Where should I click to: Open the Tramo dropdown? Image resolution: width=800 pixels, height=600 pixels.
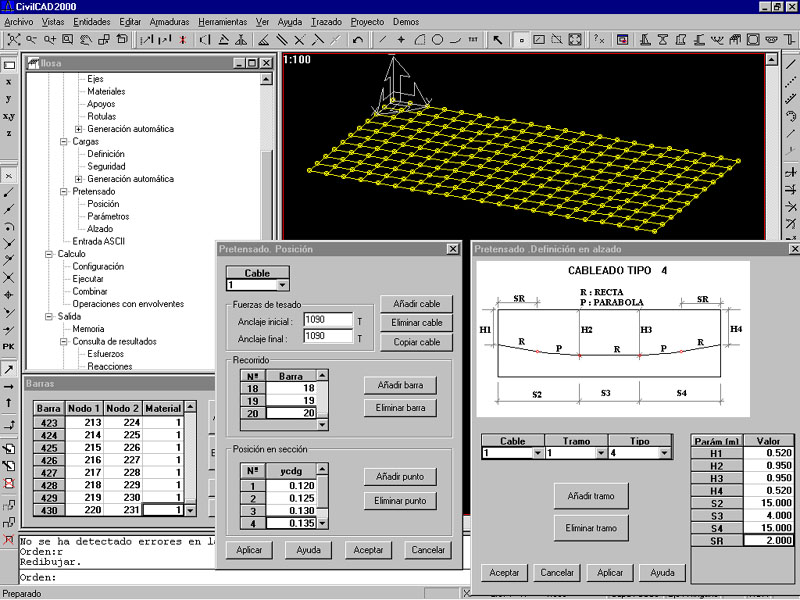(x=599, y=453)
